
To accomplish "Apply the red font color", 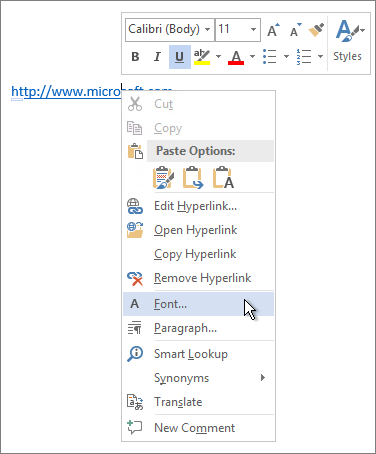I will tap(236, 57).
